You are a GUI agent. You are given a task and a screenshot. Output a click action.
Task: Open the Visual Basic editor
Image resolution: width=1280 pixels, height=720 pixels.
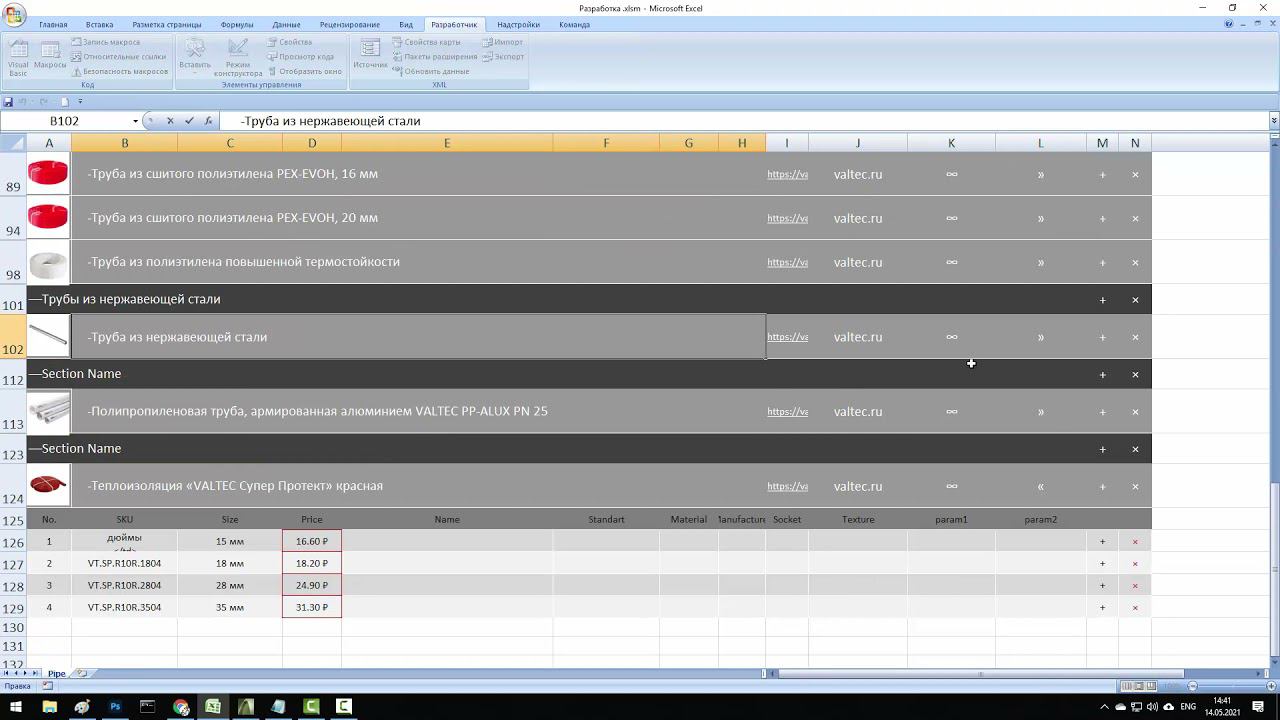click(18, 58)
